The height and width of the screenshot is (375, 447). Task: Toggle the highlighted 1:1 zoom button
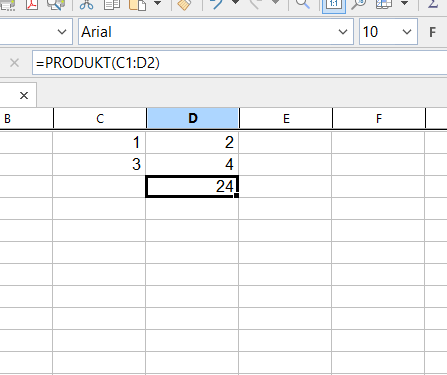pyautogui.click(x=334, y=4)
